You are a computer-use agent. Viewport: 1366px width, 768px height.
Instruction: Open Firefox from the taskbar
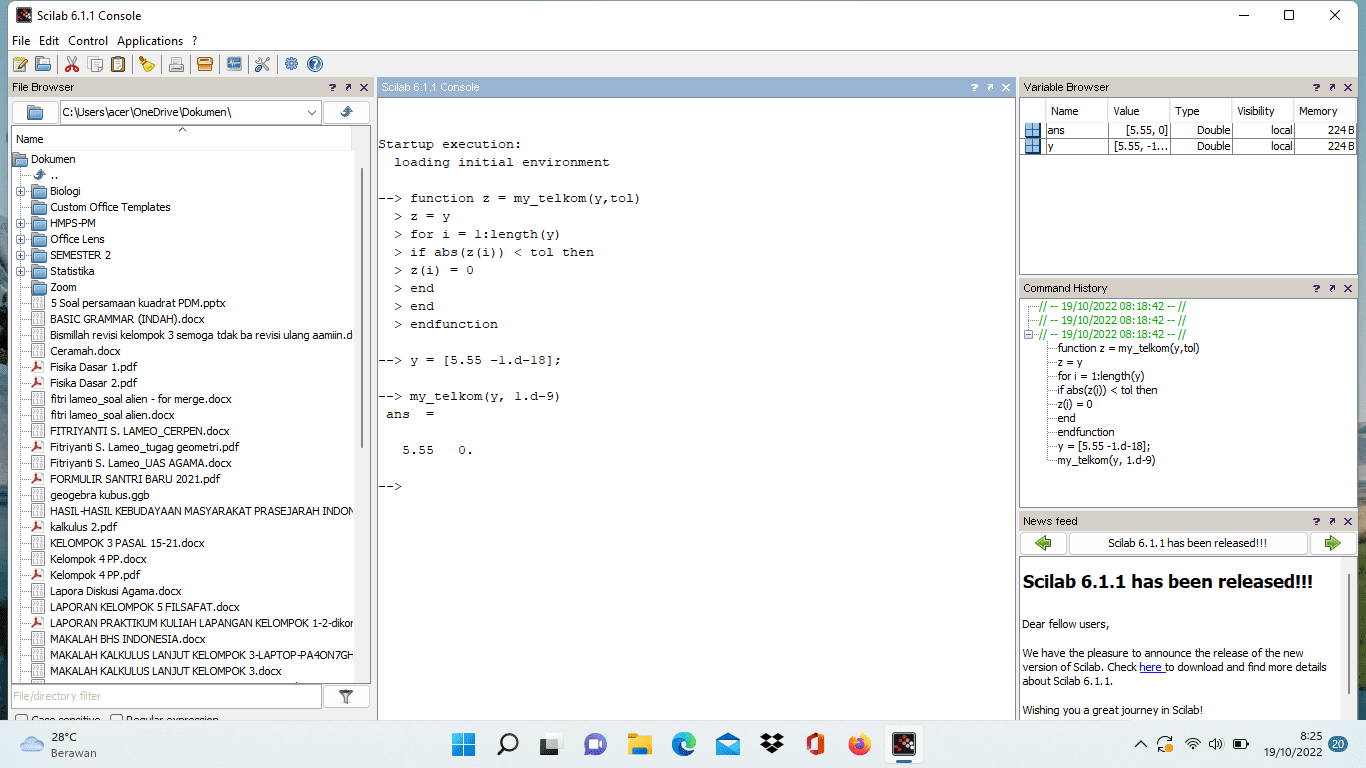pos(859,744)
